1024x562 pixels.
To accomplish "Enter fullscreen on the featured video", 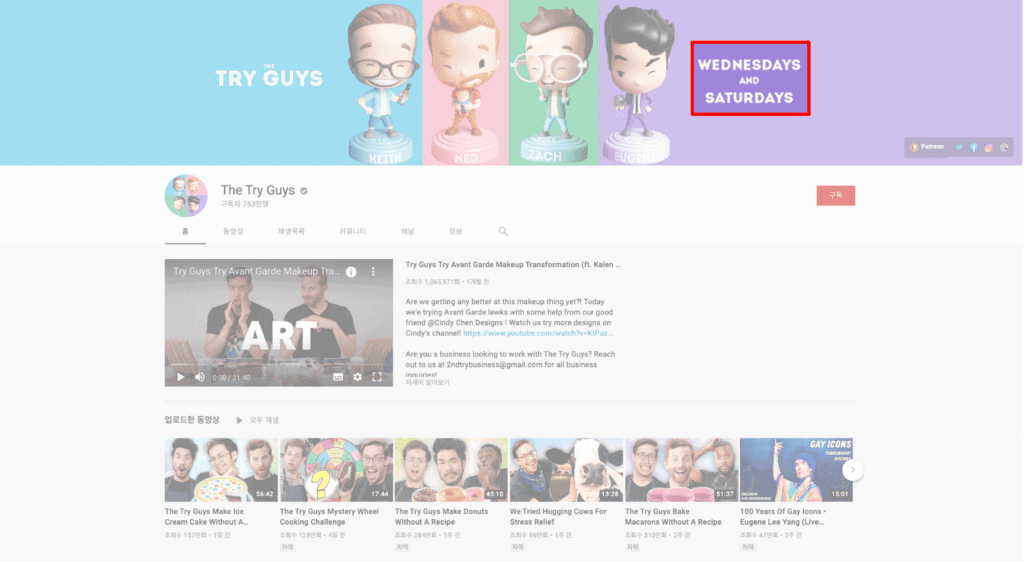I will click(x=377, y=377).
